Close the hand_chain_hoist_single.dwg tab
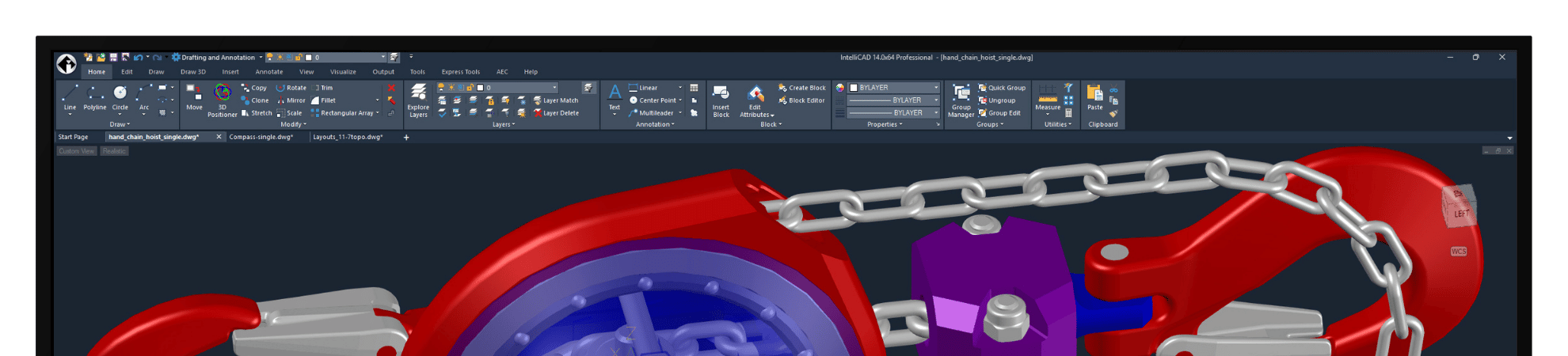The image size is (1568, 356). (x=219, y=137)
